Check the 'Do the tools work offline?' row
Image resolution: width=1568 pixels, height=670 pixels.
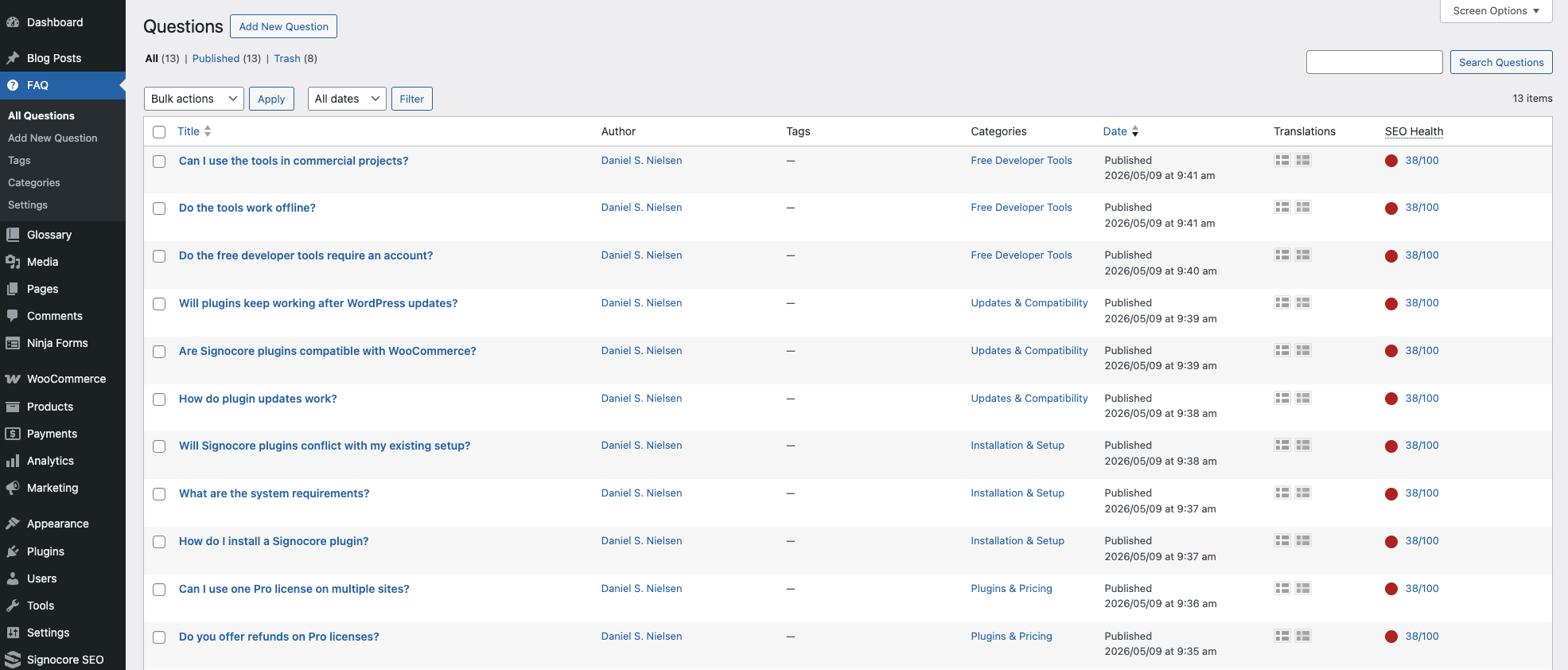[159, 208]
